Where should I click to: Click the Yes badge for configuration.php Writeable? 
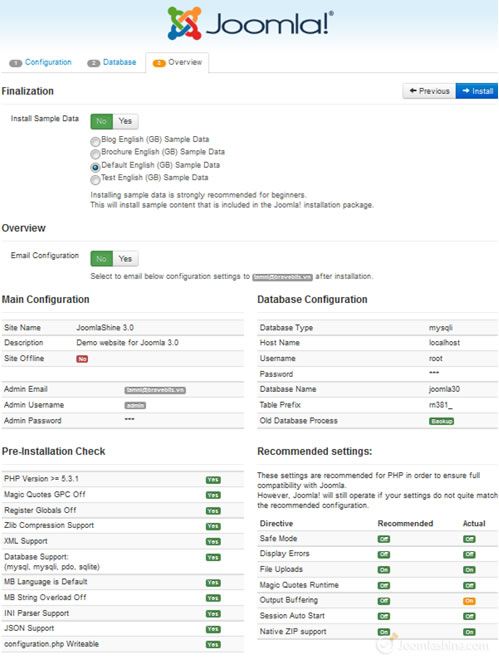(213, 645)
